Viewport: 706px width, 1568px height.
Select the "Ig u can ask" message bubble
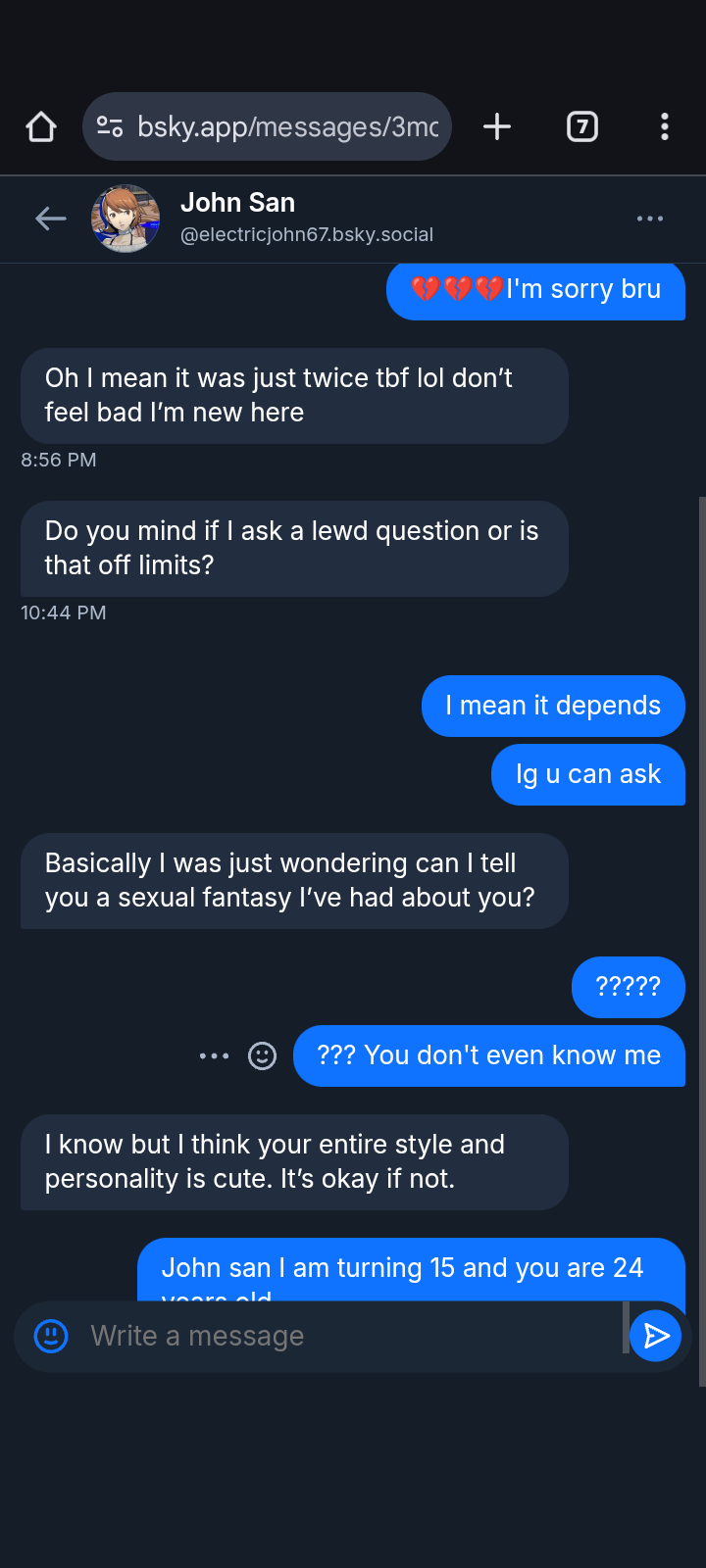coord(587,774)
